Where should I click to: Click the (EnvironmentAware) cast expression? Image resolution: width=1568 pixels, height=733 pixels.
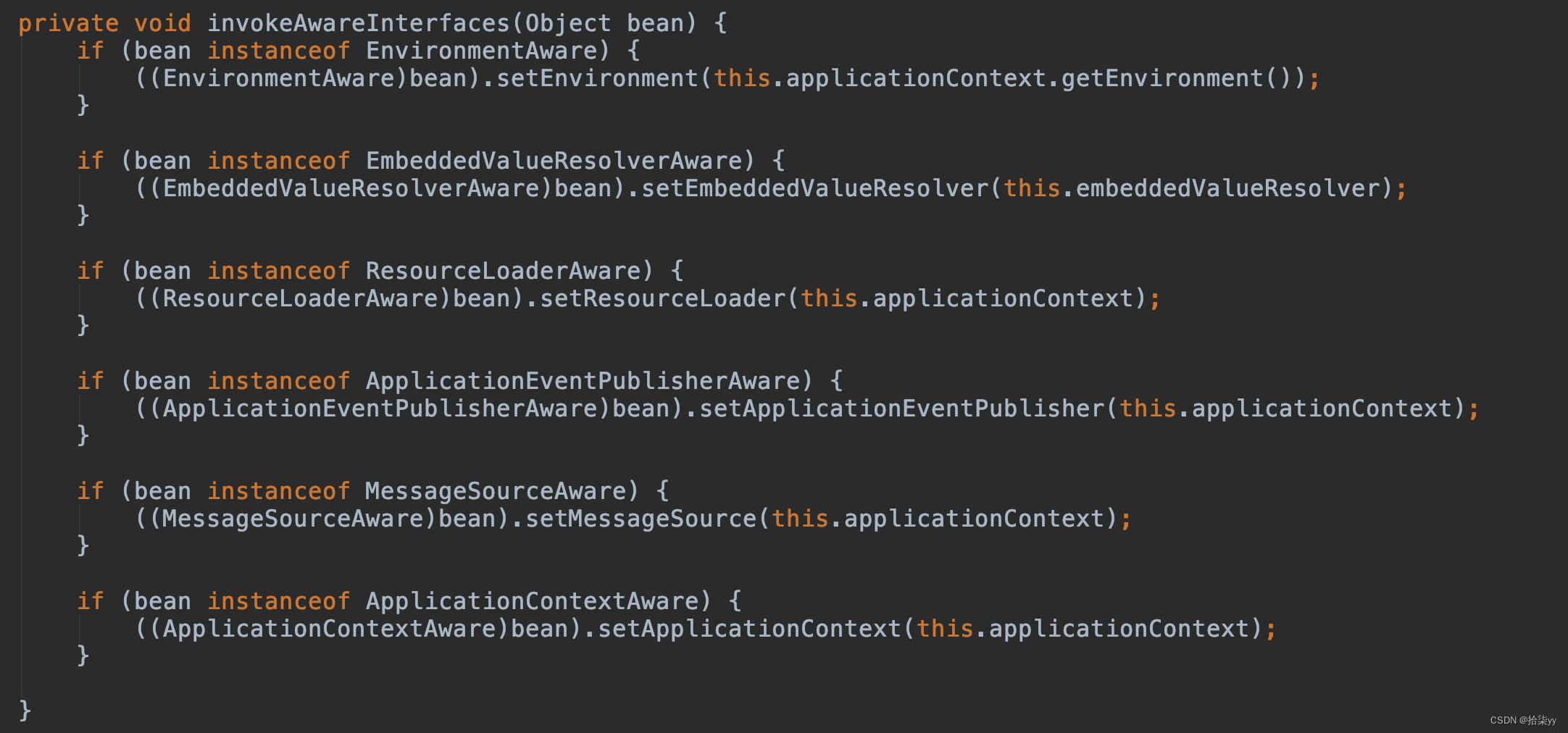tap(279, 78)
